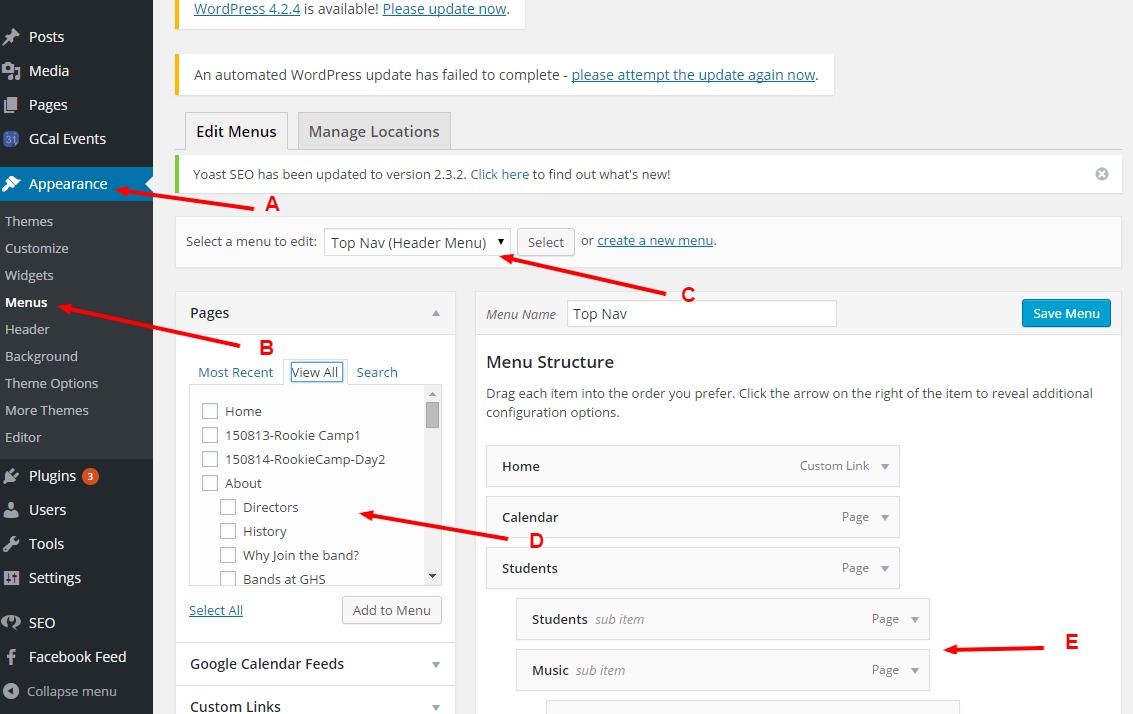The height and width of the screenshot is (714, 1133).
Task: Click the Yoast Click here link
Action: tap(499, 174)
